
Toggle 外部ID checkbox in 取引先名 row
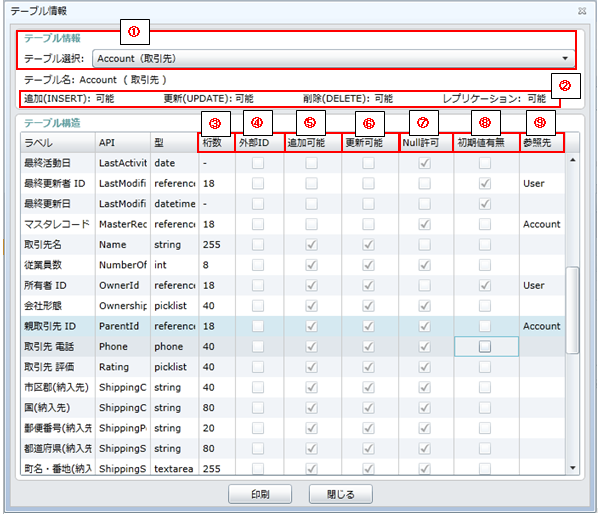tap(258, 245)
